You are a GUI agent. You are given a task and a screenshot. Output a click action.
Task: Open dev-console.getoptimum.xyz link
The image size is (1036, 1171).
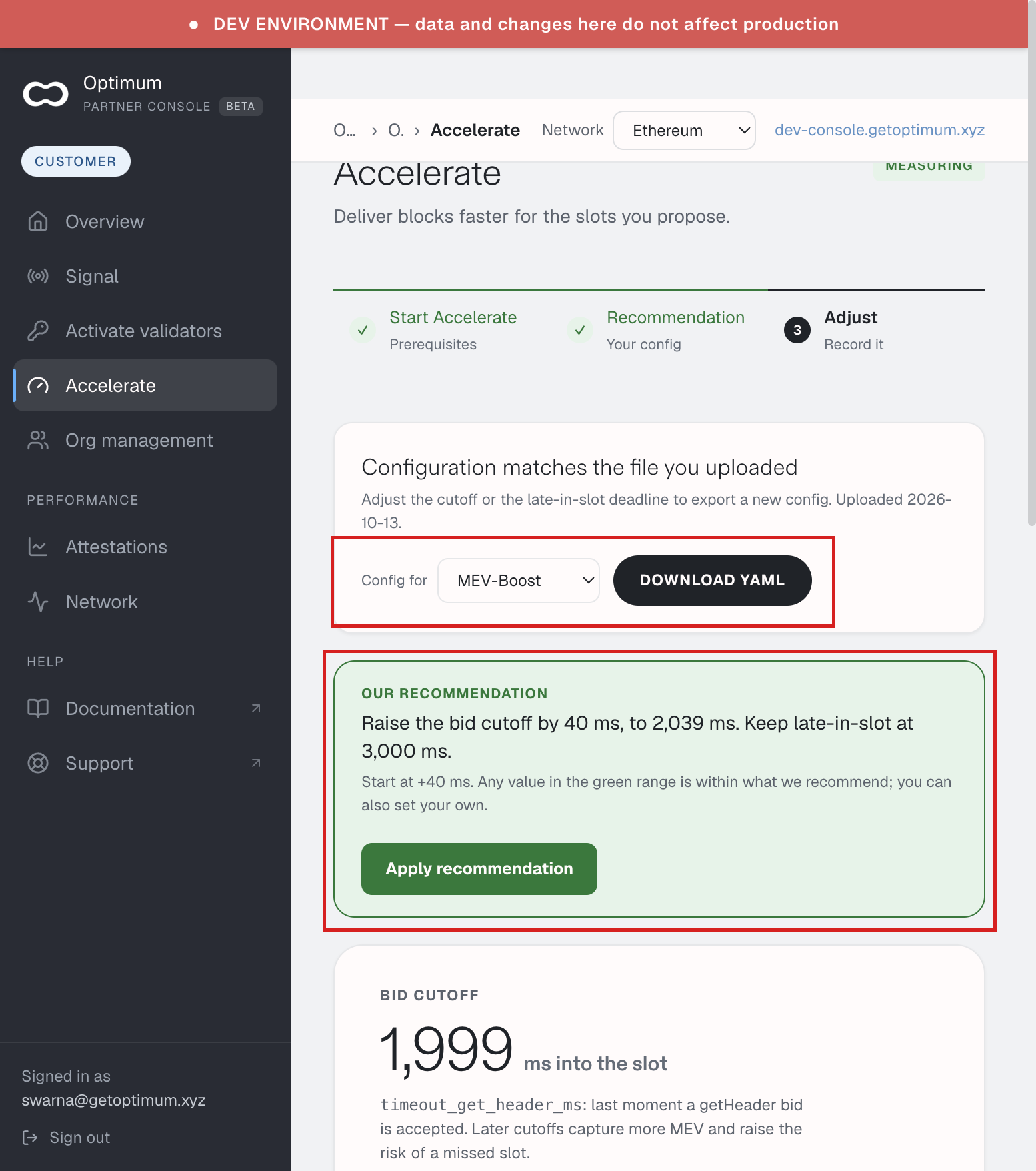point(879,130)
